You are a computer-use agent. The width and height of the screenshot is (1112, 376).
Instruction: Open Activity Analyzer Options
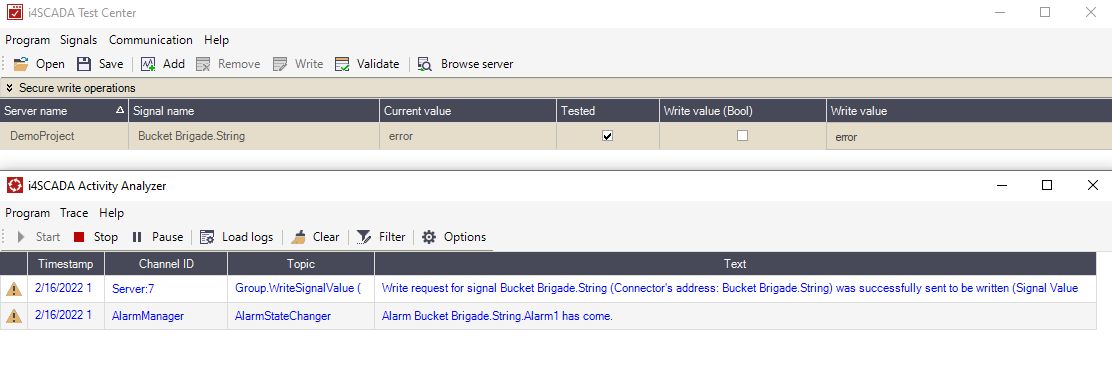click(x=454, y=237)
